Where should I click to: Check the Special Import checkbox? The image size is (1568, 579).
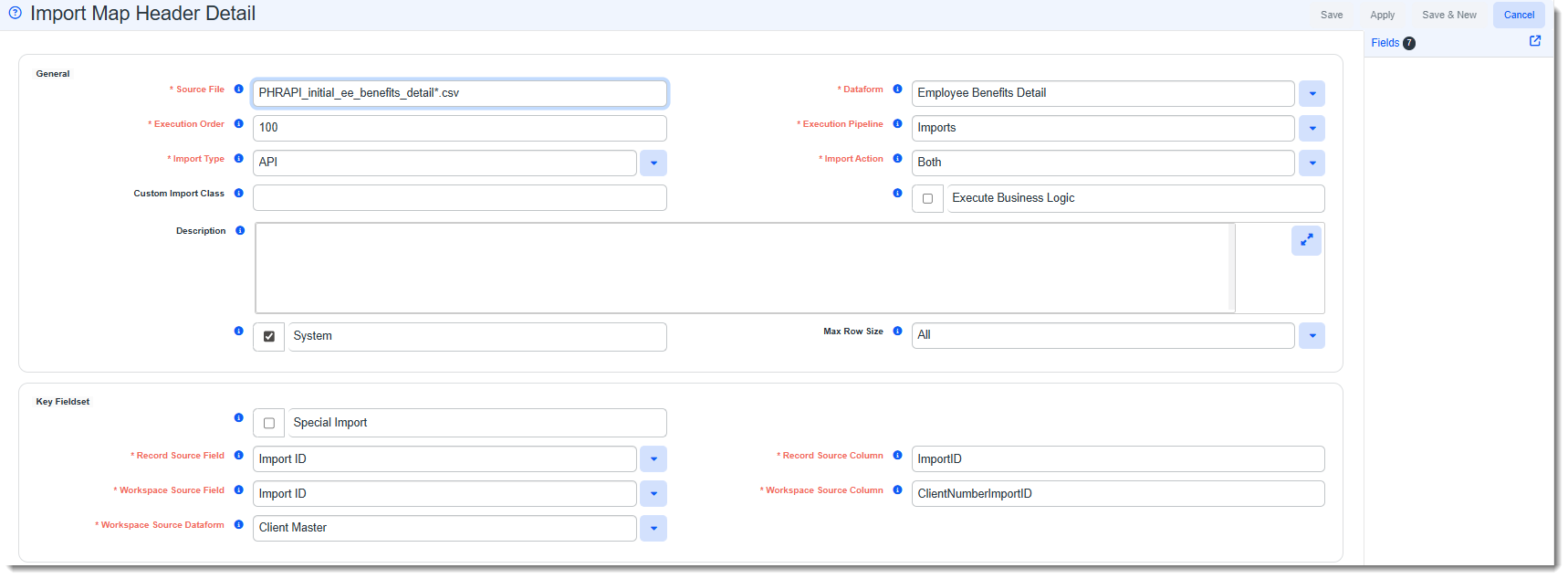(269, 423)
